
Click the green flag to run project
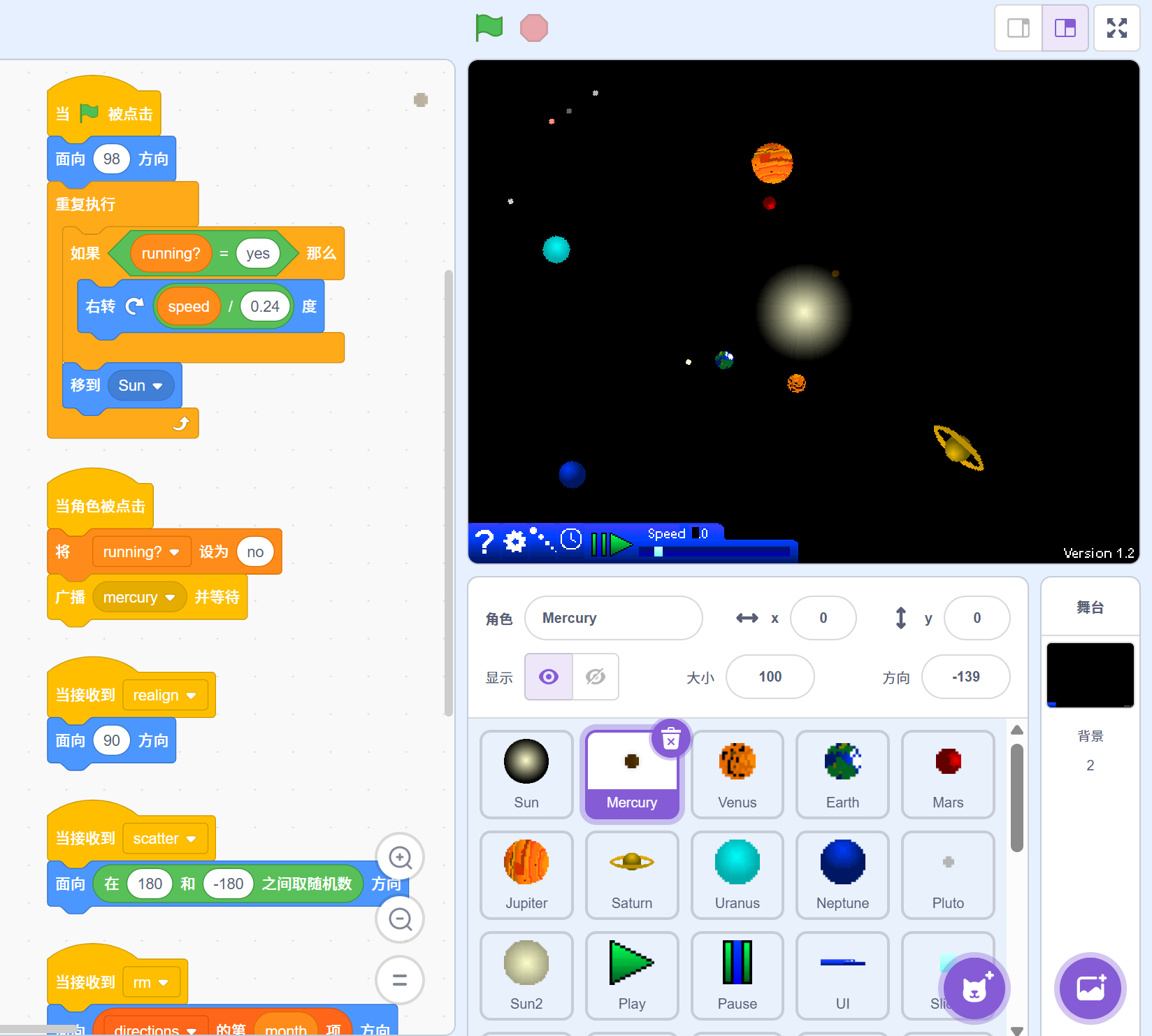pos(489,28)
